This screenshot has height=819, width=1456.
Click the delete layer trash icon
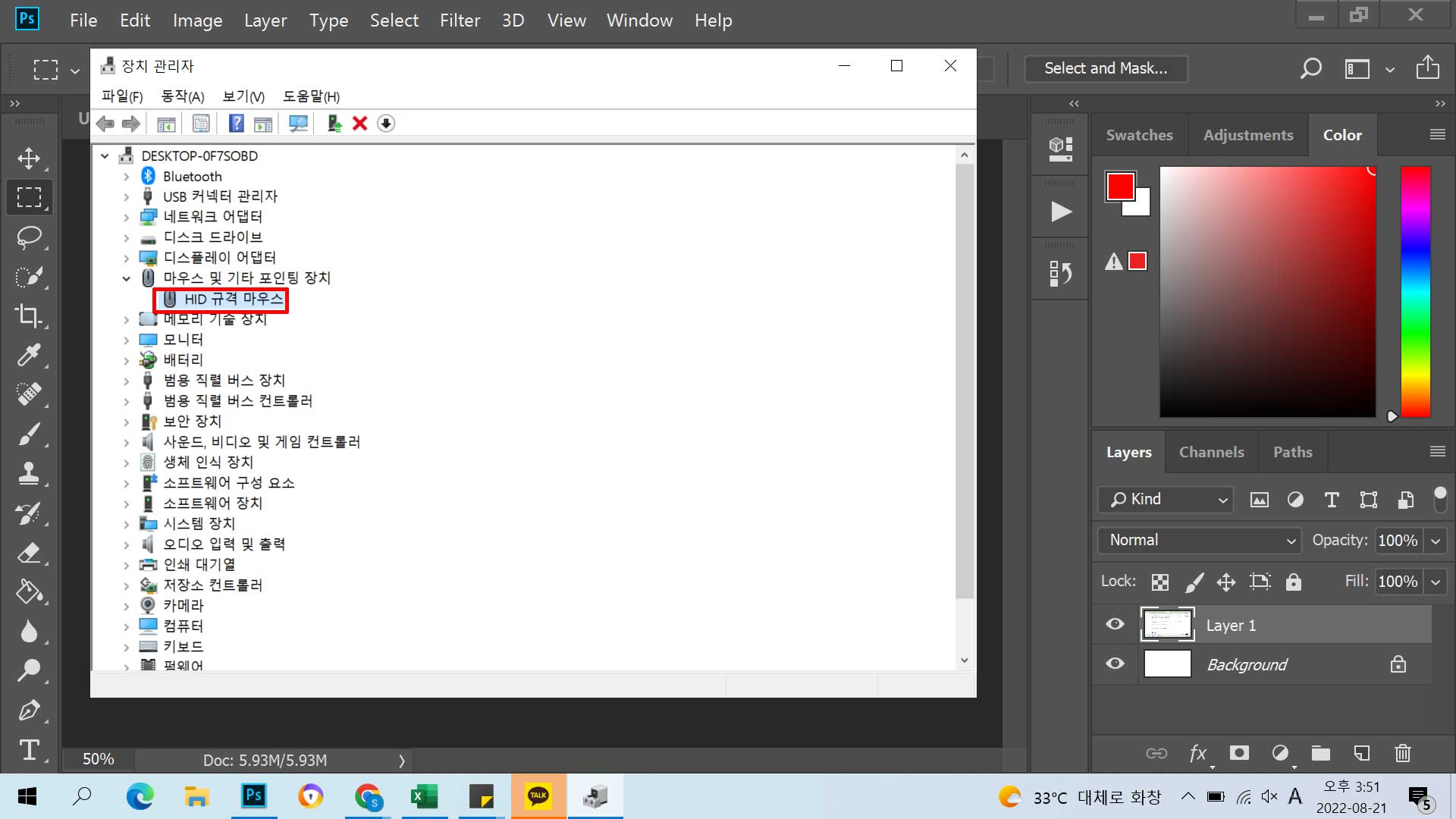pos(1402,753)
